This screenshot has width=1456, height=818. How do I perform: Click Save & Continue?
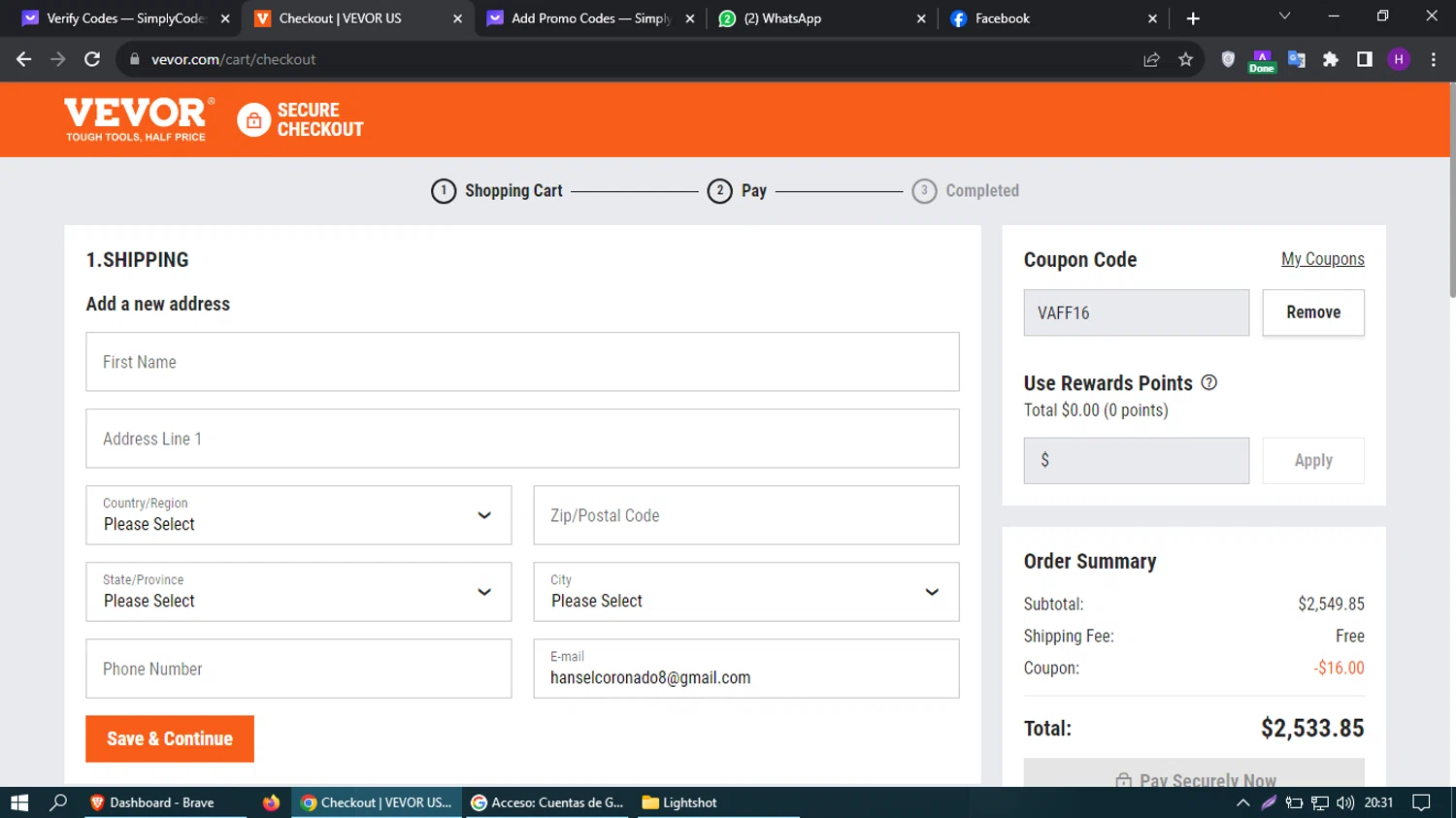[x=170, y=738]
